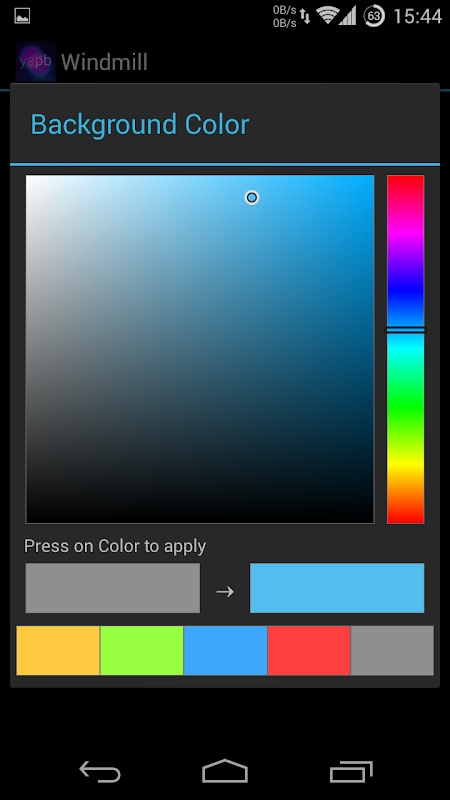Tap the cellular signal strength icon
Viewport: 450px width, 800px height.
coord(347,16)
